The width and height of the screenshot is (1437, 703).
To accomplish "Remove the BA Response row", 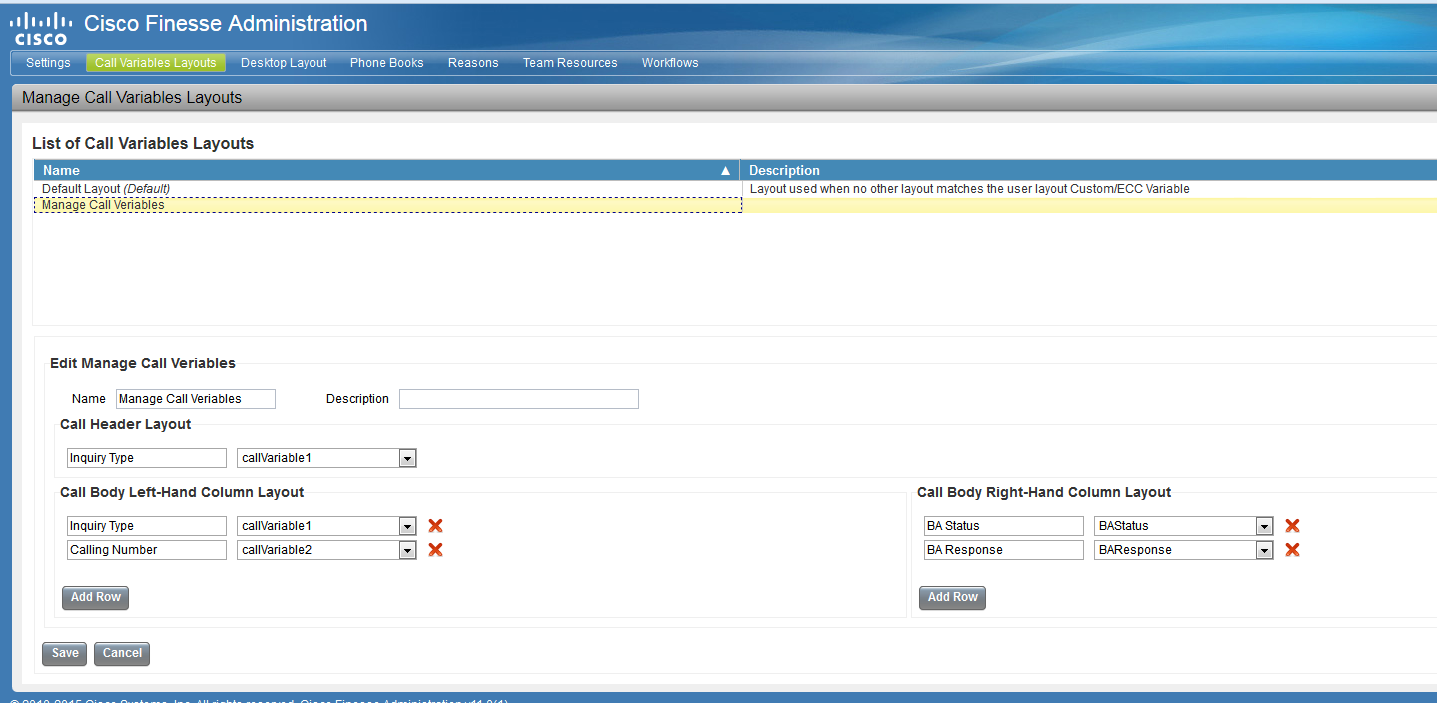I will point(1292,550).
